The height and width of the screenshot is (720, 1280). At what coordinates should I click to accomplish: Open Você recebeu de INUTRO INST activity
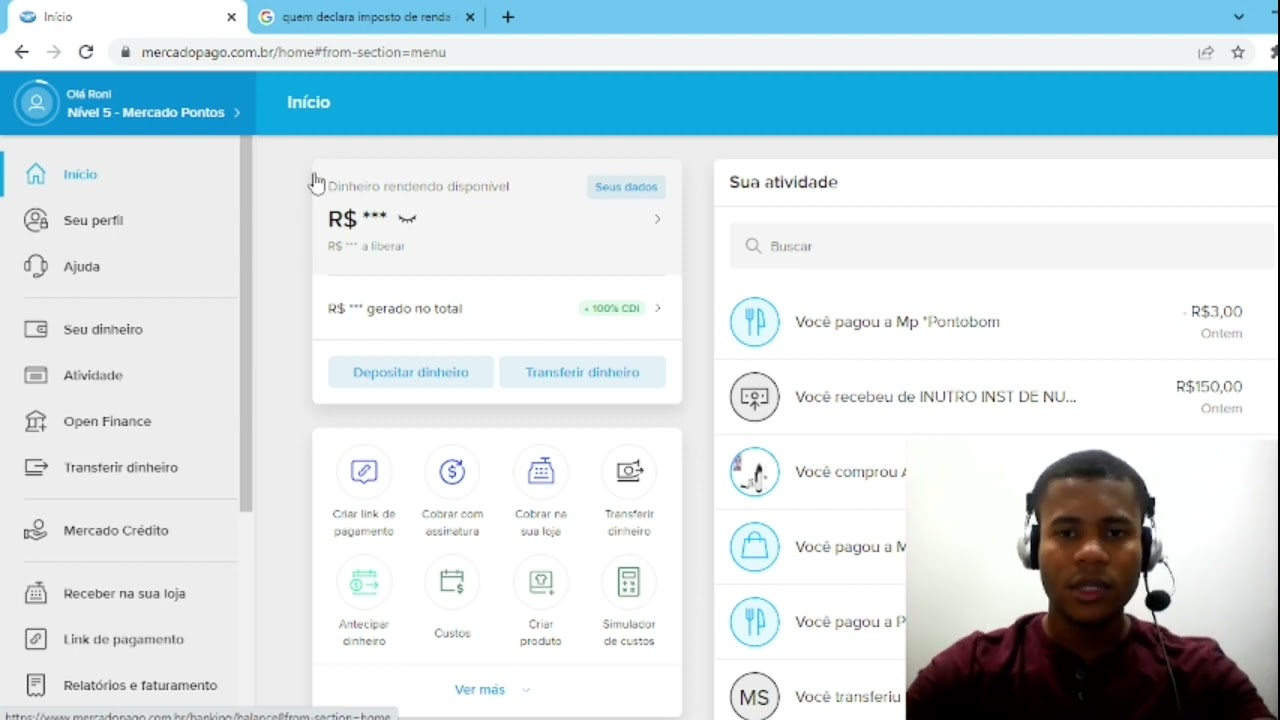(x=996, y=397)
